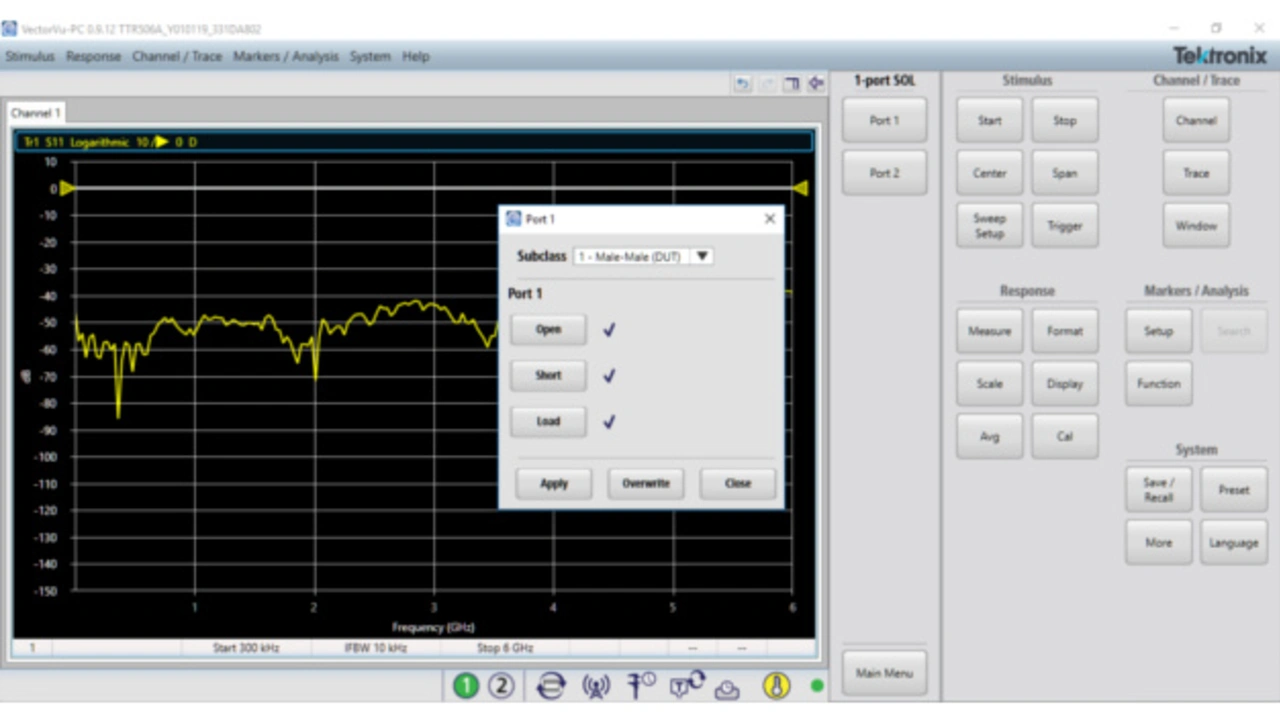Image resolution: width=1280 pixels, height=721 pixels.
Task: Click the sweep cycle arrows status icon
Action: (x=550, y=686)
